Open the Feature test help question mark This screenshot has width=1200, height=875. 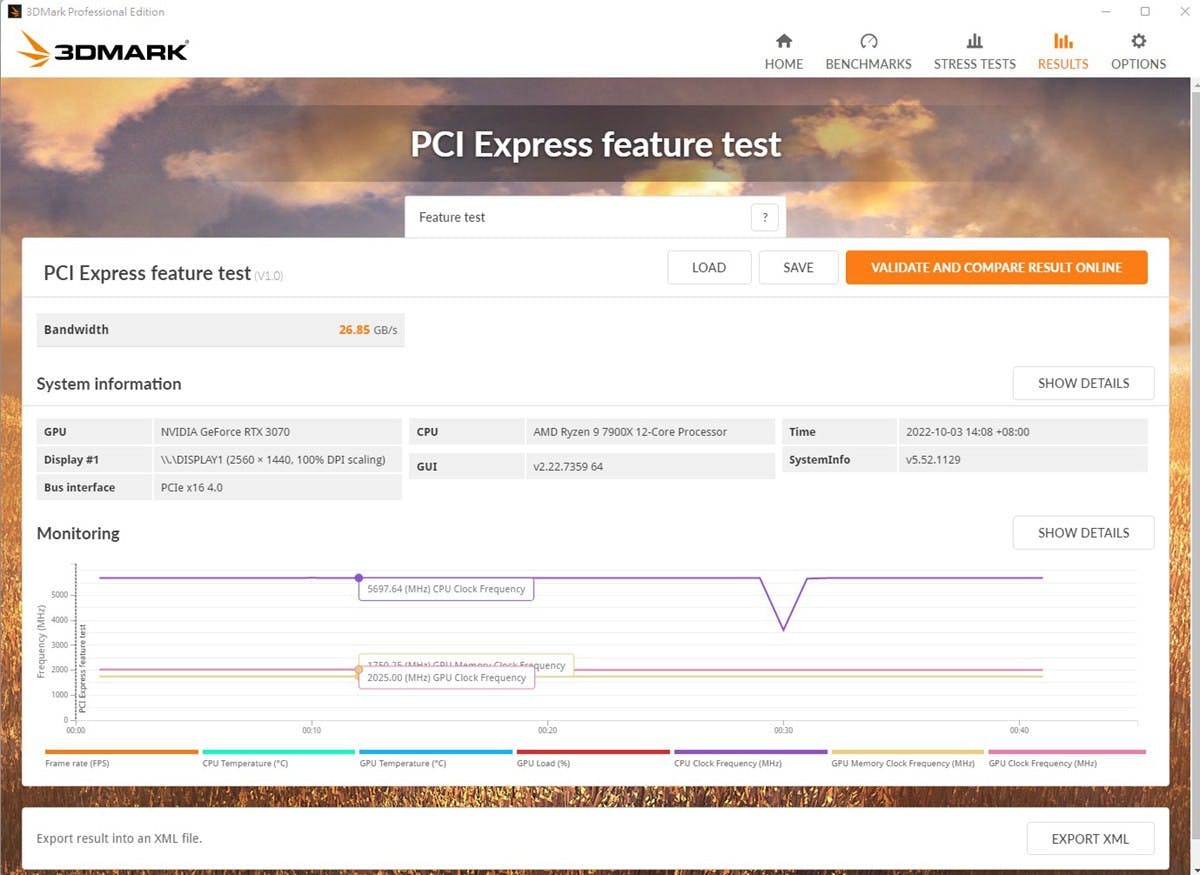pos(764,217)
